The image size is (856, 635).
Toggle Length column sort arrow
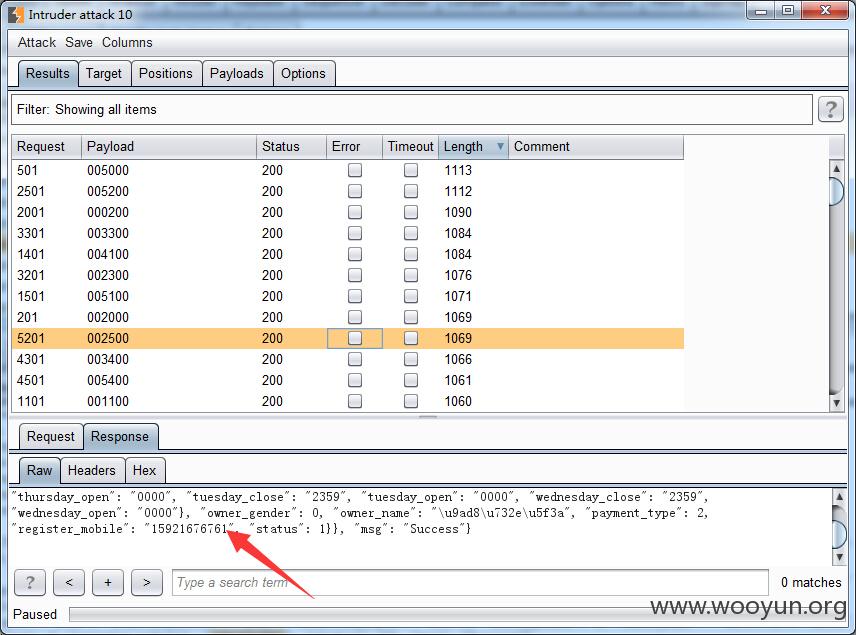(500, 146)
